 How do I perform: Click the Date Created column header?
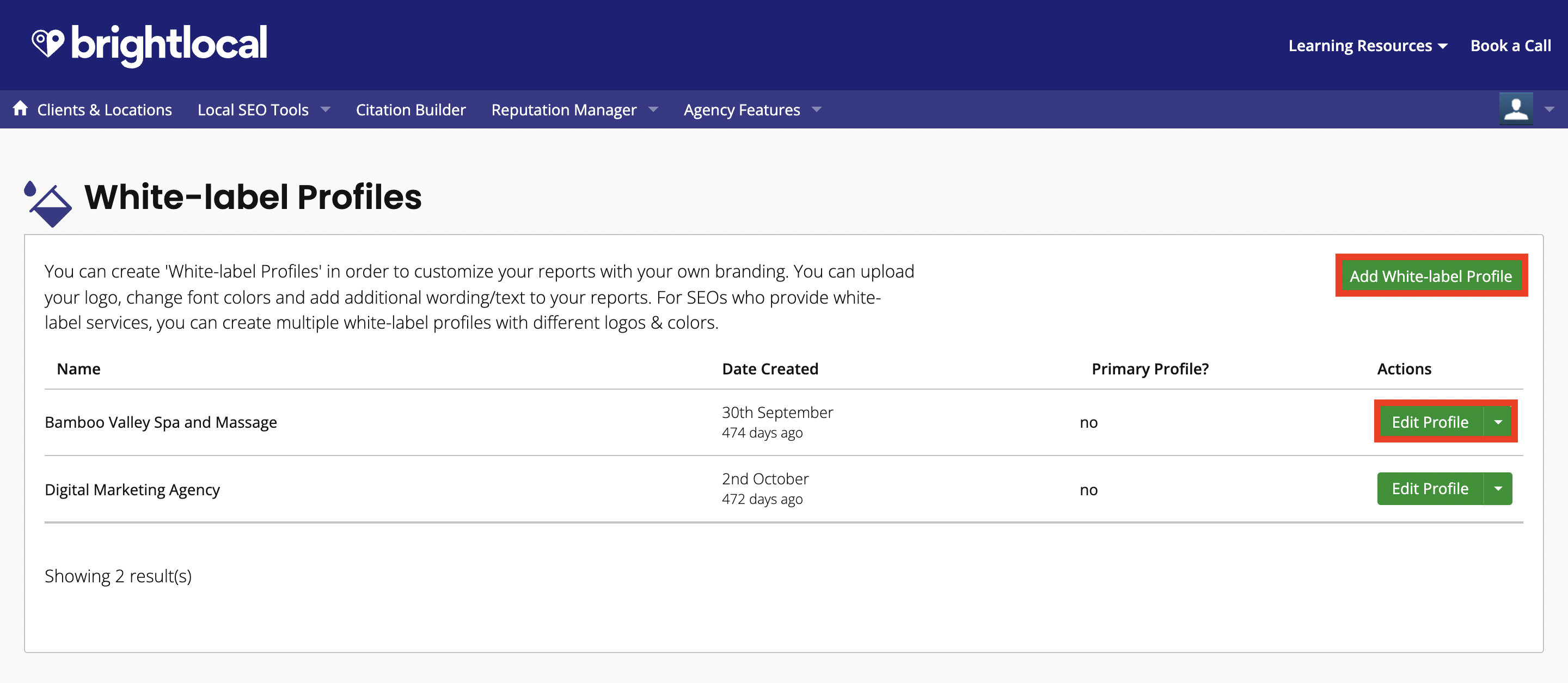[770, 368]
